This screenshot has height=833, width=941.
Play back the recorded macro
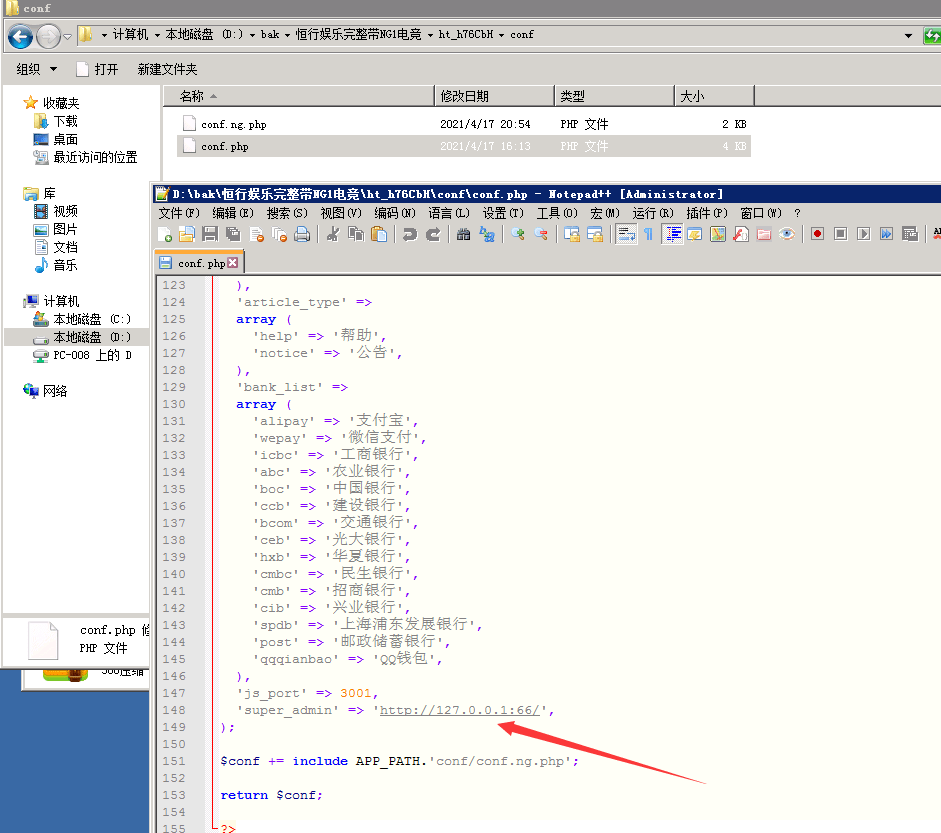point(864,234)
